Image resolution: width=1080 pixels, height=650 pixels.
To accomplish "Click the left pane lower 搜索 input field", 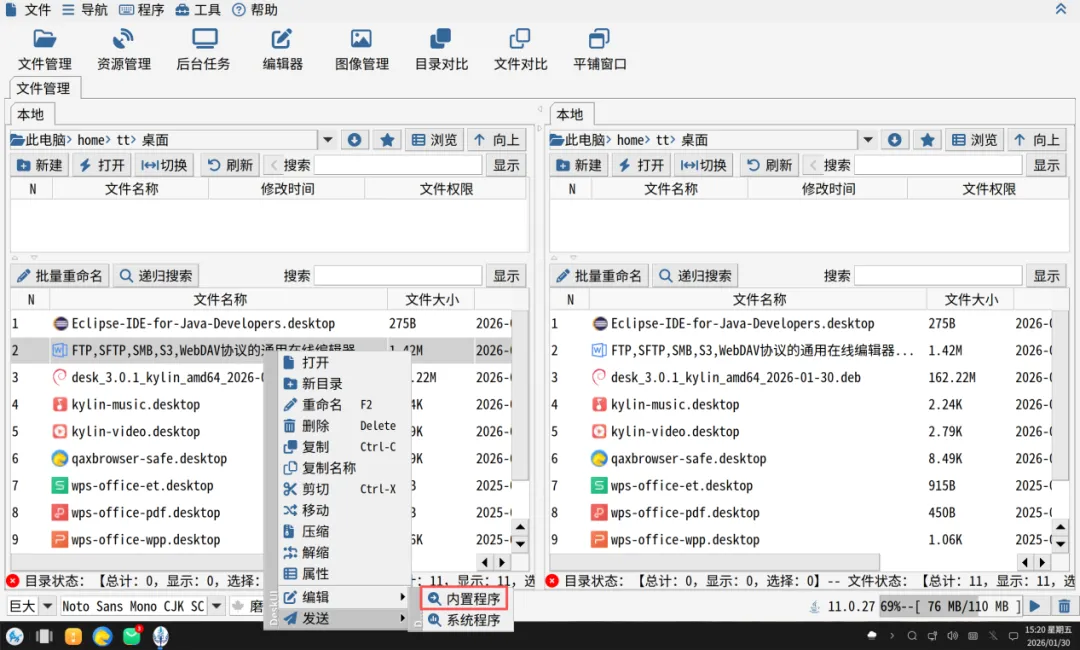I will (397, 276).
